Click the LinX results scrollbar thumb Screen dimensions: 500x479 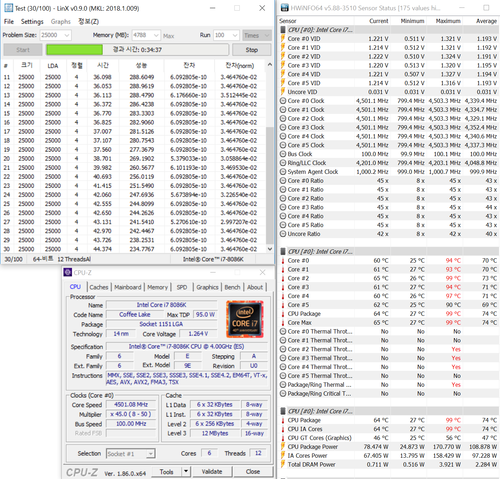click(270, 185)
